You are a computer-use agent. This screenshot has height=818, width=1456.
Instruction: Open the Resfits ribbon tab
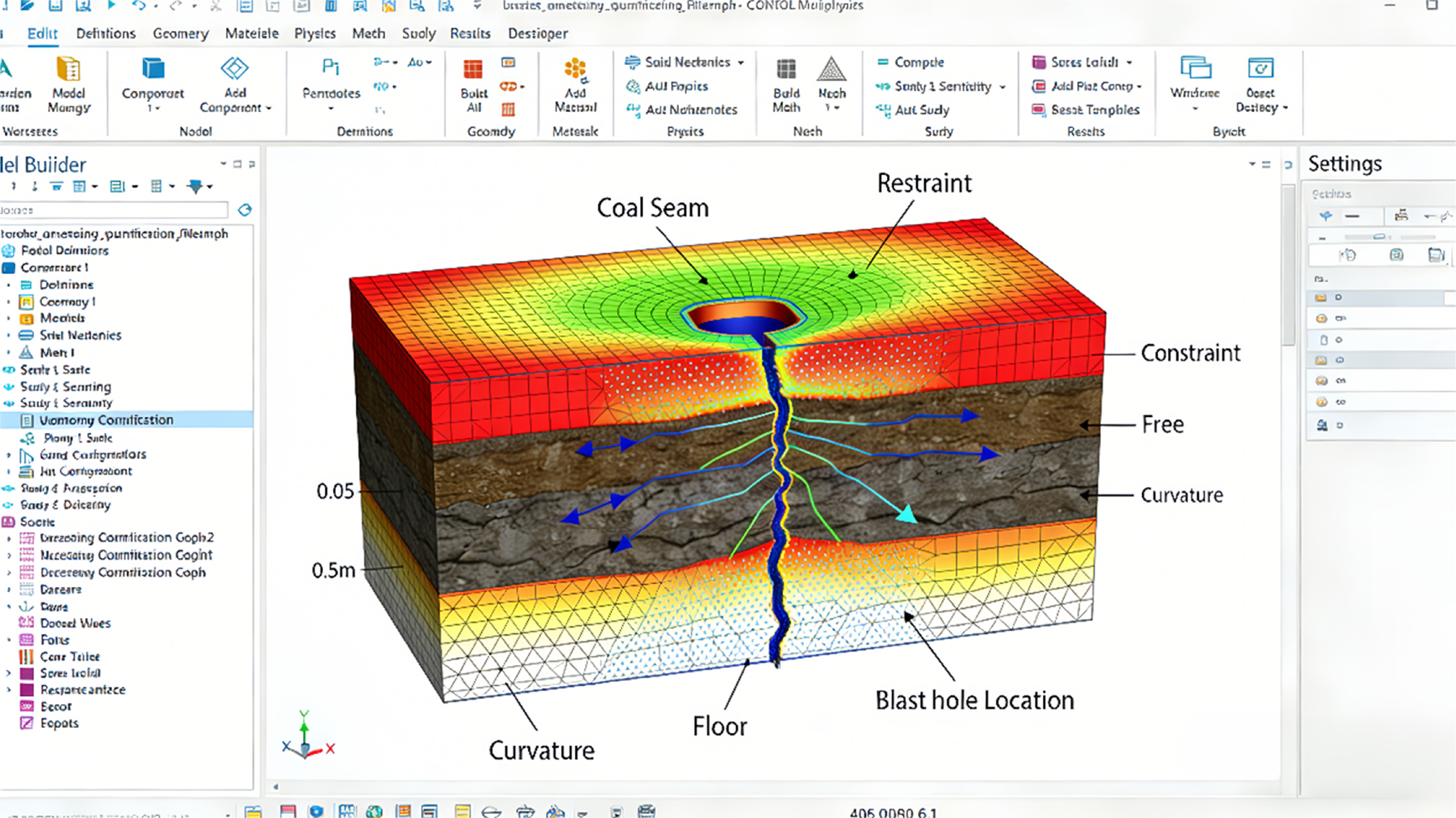point(470,33)
